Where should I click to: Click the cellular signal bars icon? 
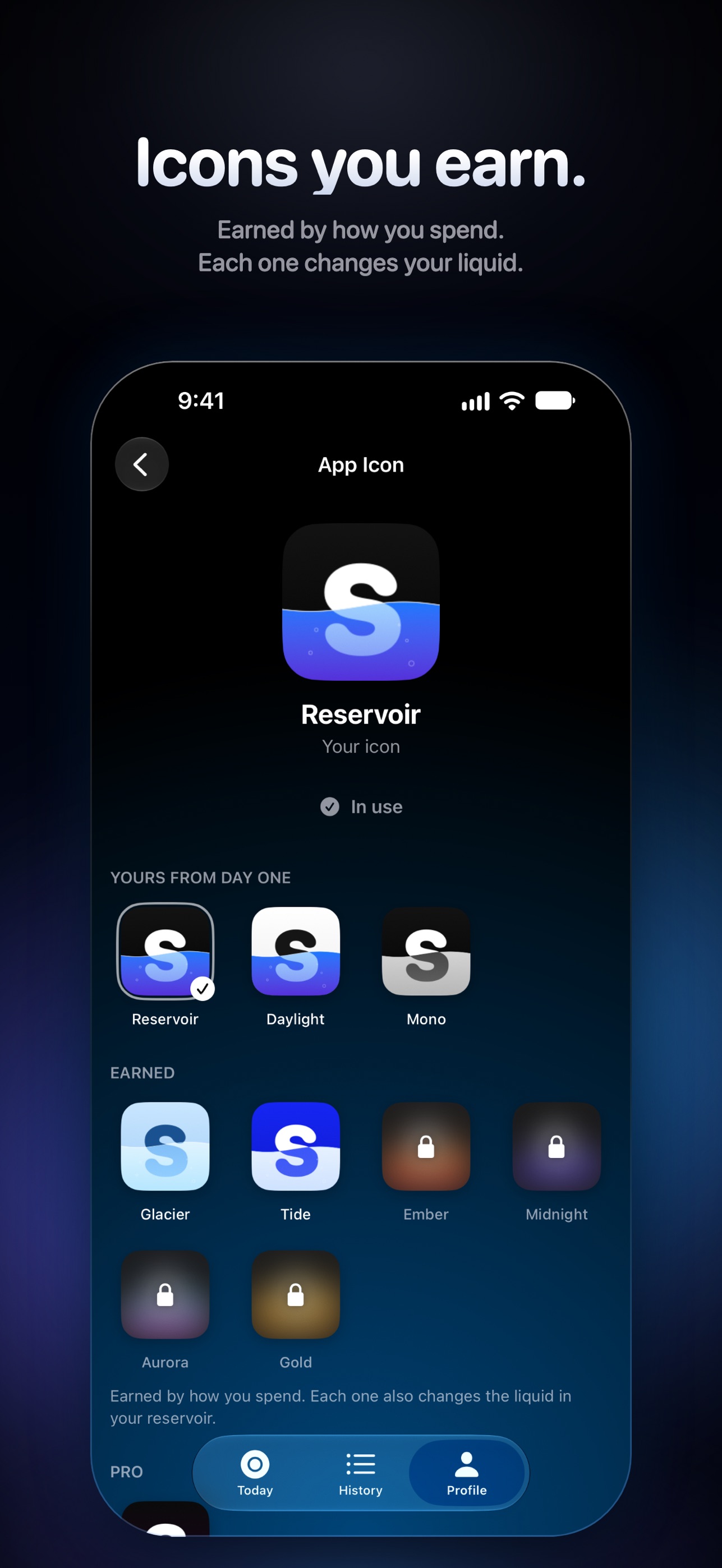tap(476, 401)
